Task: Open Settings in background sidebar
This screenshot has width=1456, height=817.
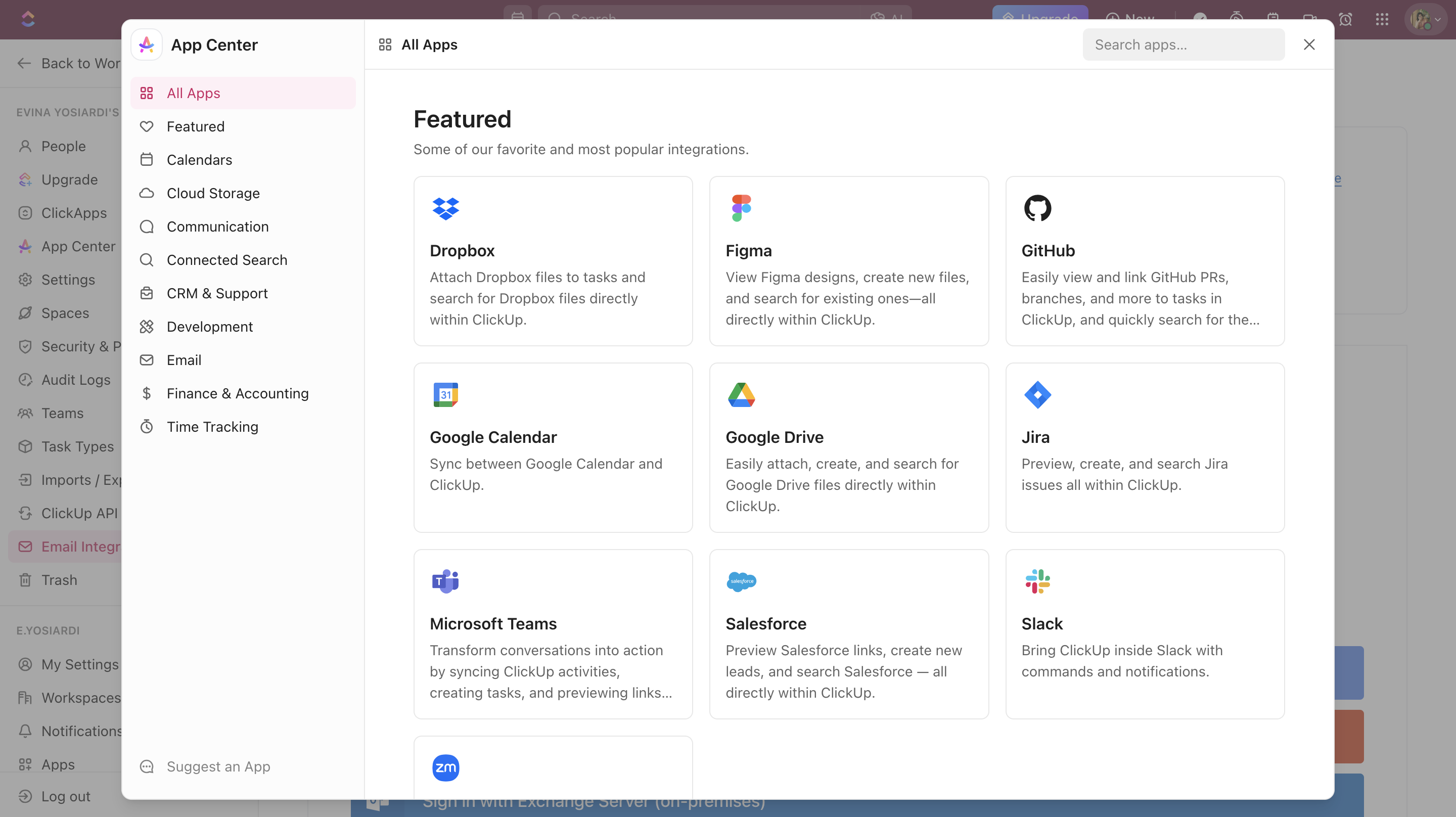Action: [65, 280]
